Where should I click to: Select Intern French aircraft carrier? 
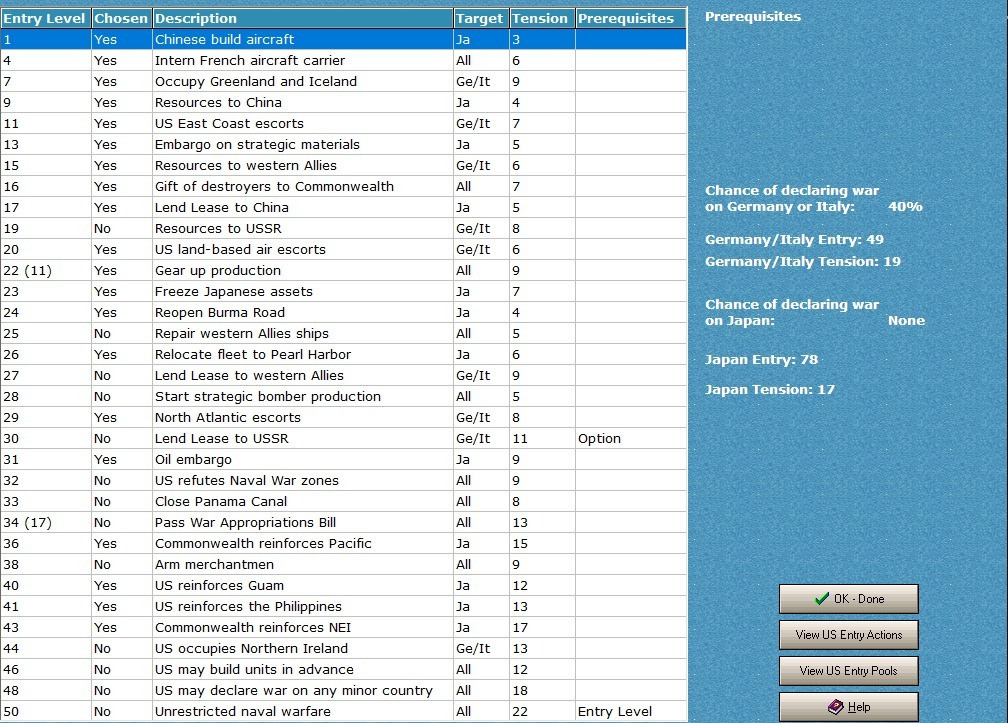click(x=343, y=60)
